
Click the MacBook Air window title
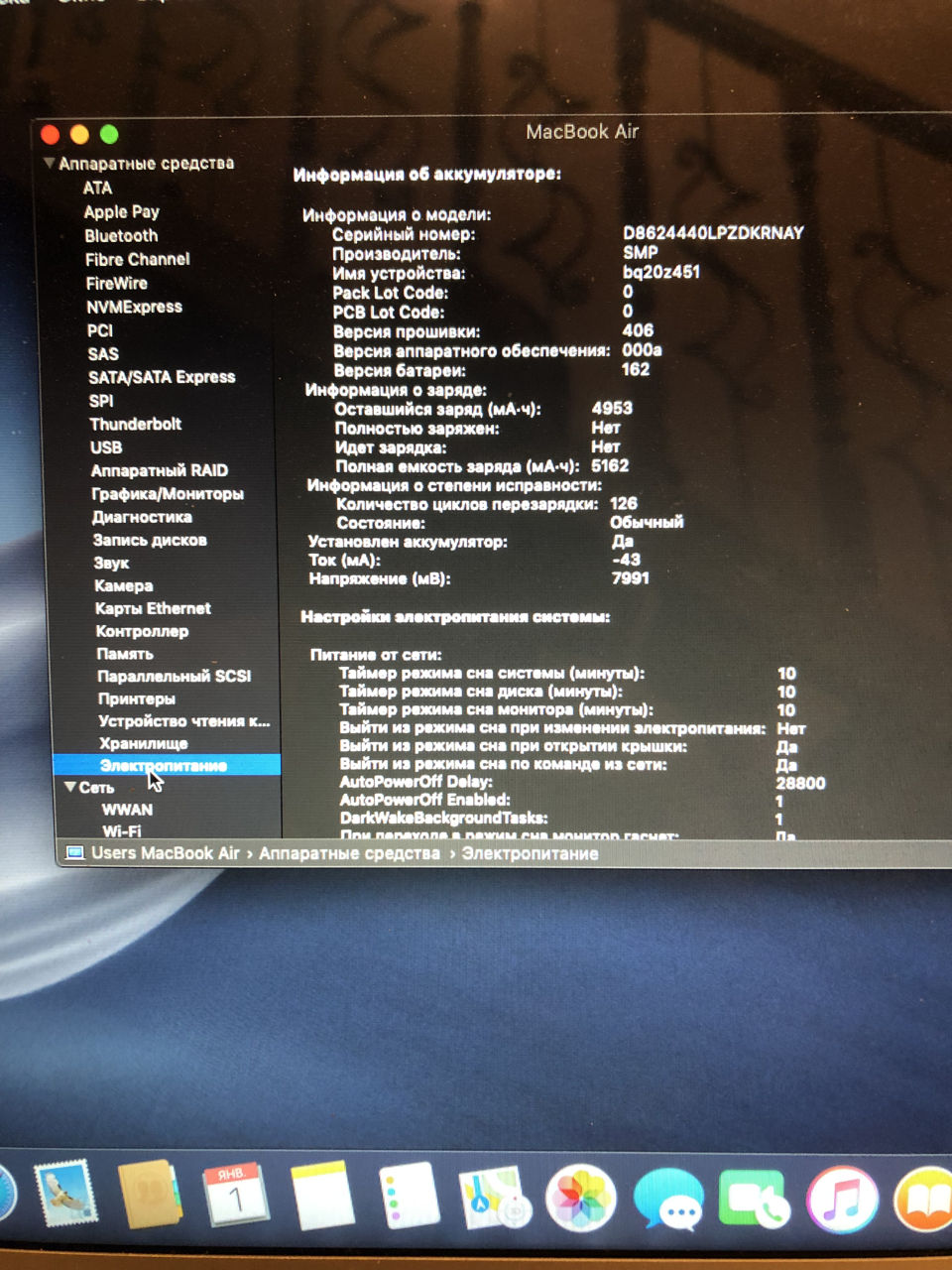coord(582,131)
